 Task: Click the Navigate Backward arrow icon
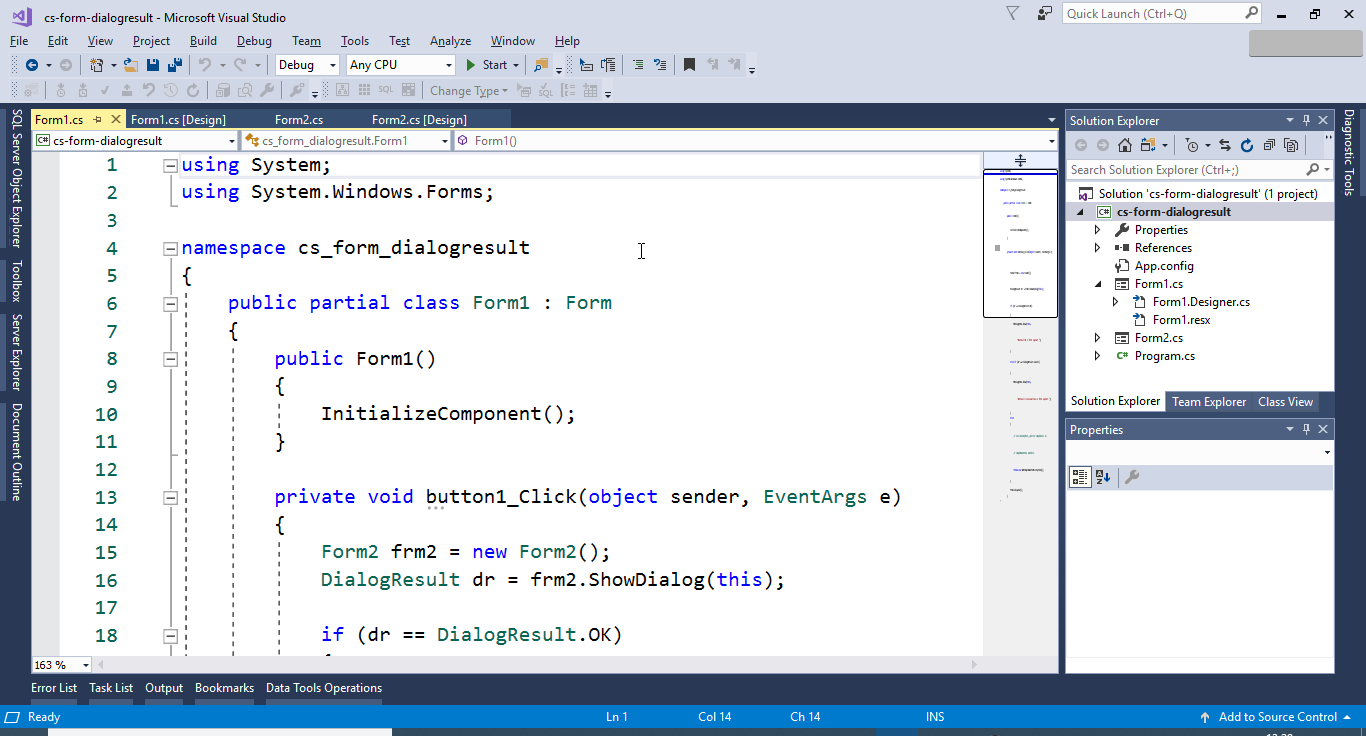coord(30,64)
